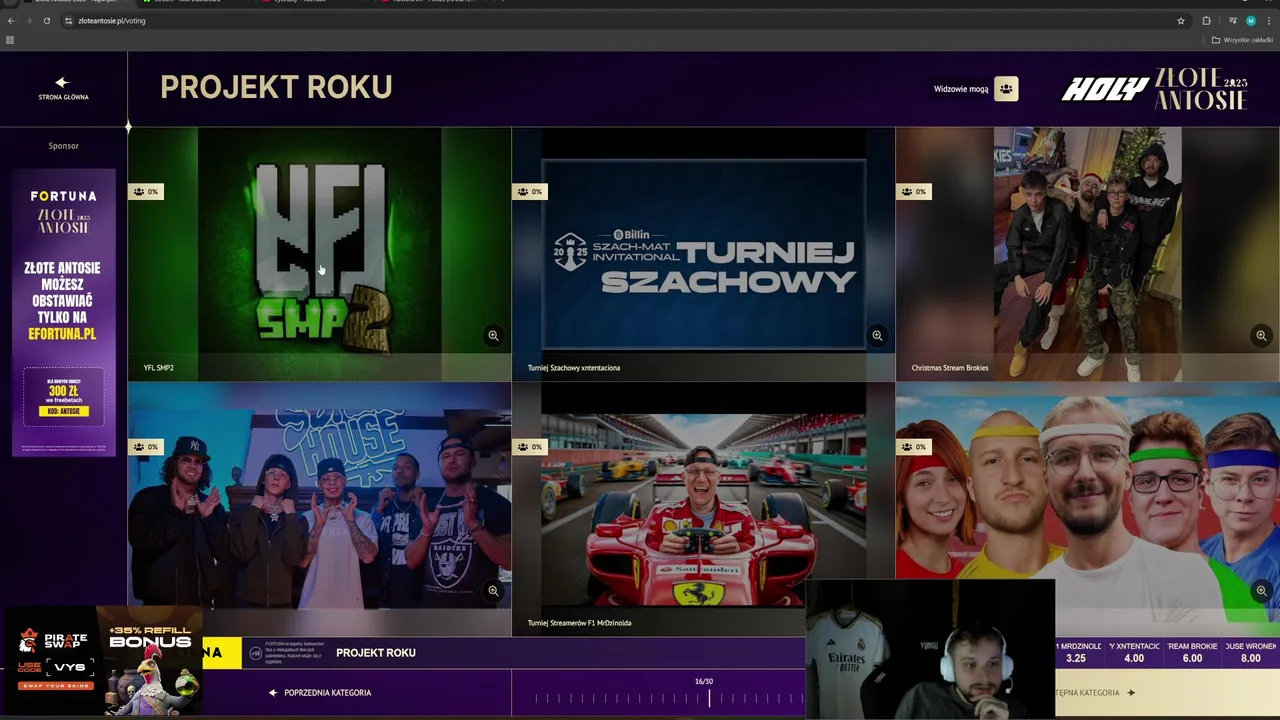The image size is (1280, 720).
Task: Zoom the Christmas Stream Brokies image with magnifier
Action: (x=1261, y=336)
